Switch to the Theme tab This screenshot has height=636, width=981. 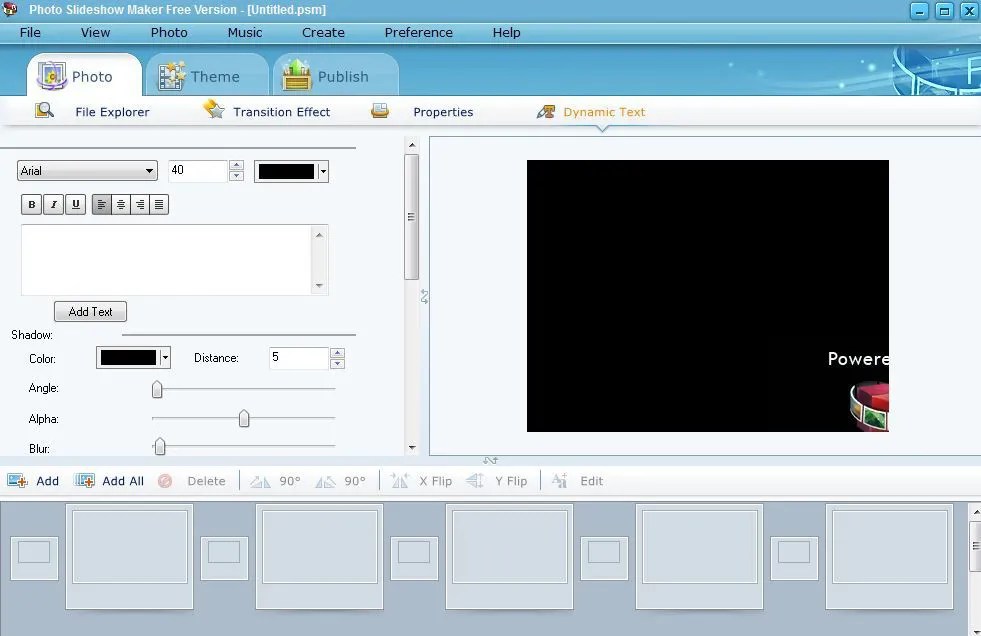point(207,75)
